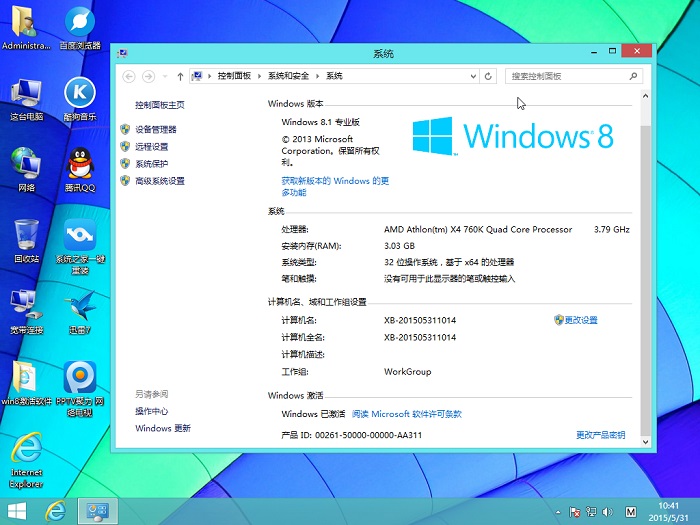
Task: Open the volume speaker tray icon
Action: coord(607,512)
